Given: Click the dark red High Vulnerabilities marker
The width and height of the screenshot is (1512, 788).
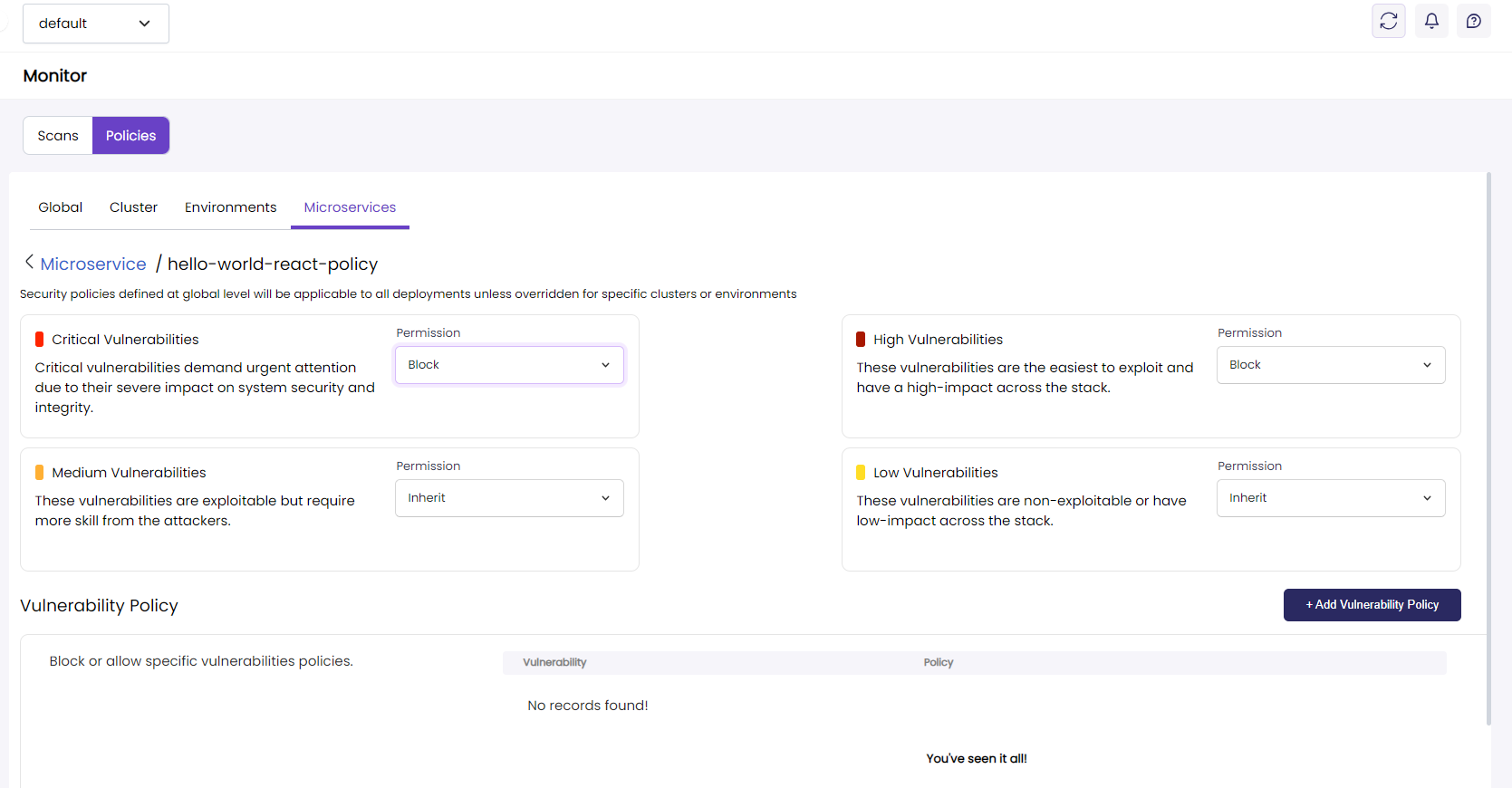Looking at the screenshot, I should [861, 340].
